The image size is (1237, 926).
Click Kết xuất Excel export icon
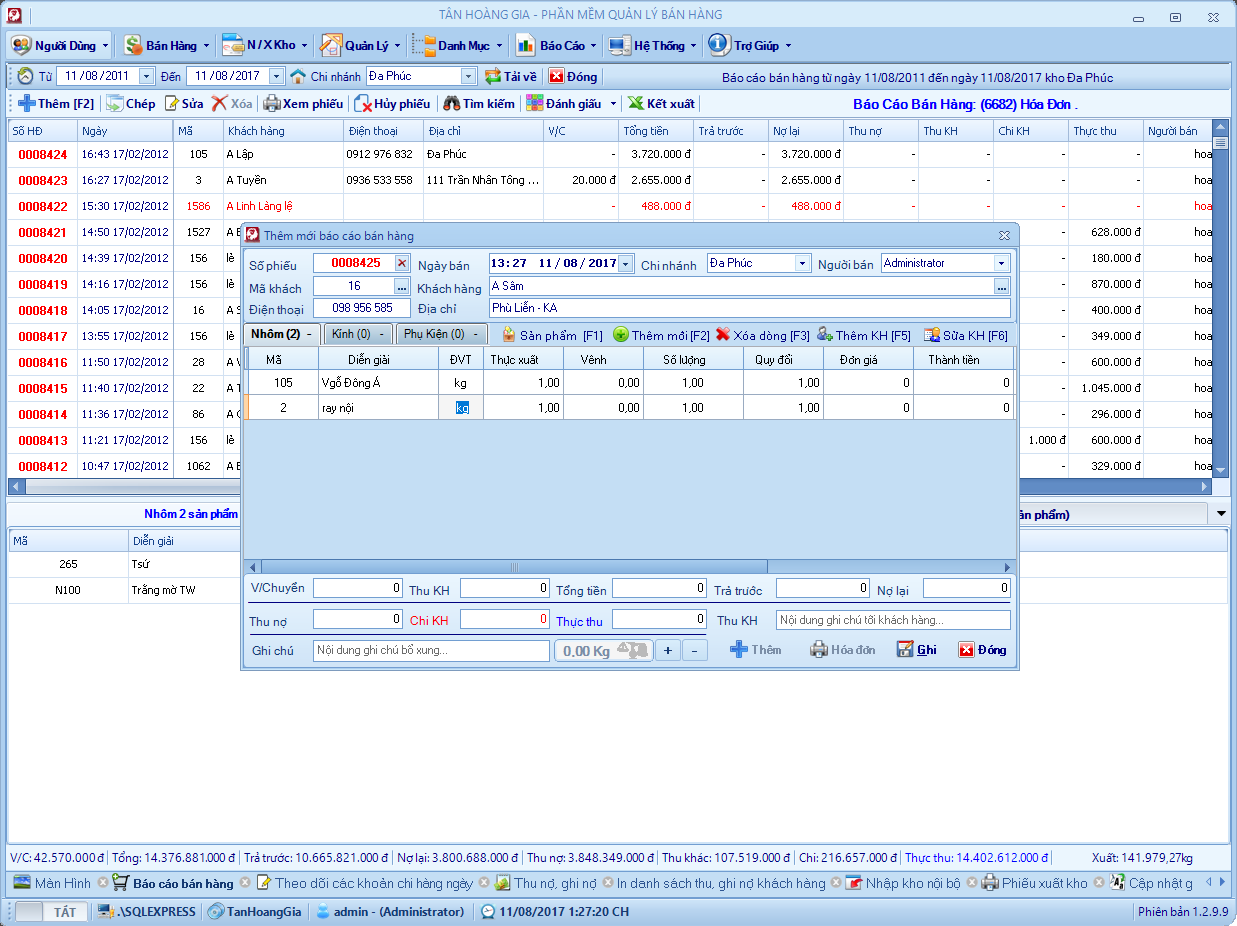pos(635,103)
